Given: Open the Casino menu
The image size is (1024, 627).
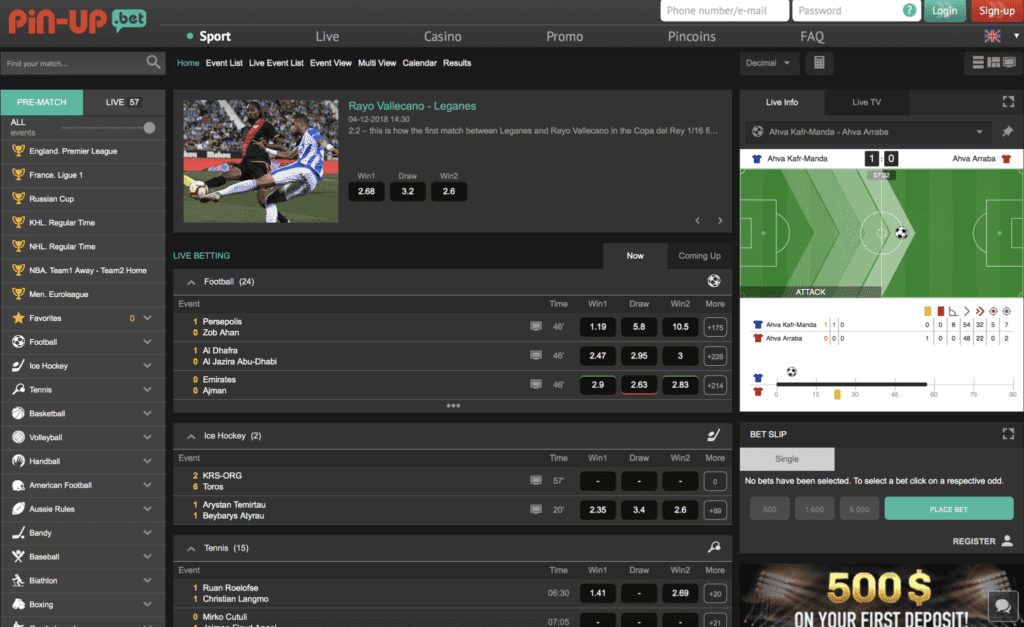Looking at the screenshot, I should 443,37.
